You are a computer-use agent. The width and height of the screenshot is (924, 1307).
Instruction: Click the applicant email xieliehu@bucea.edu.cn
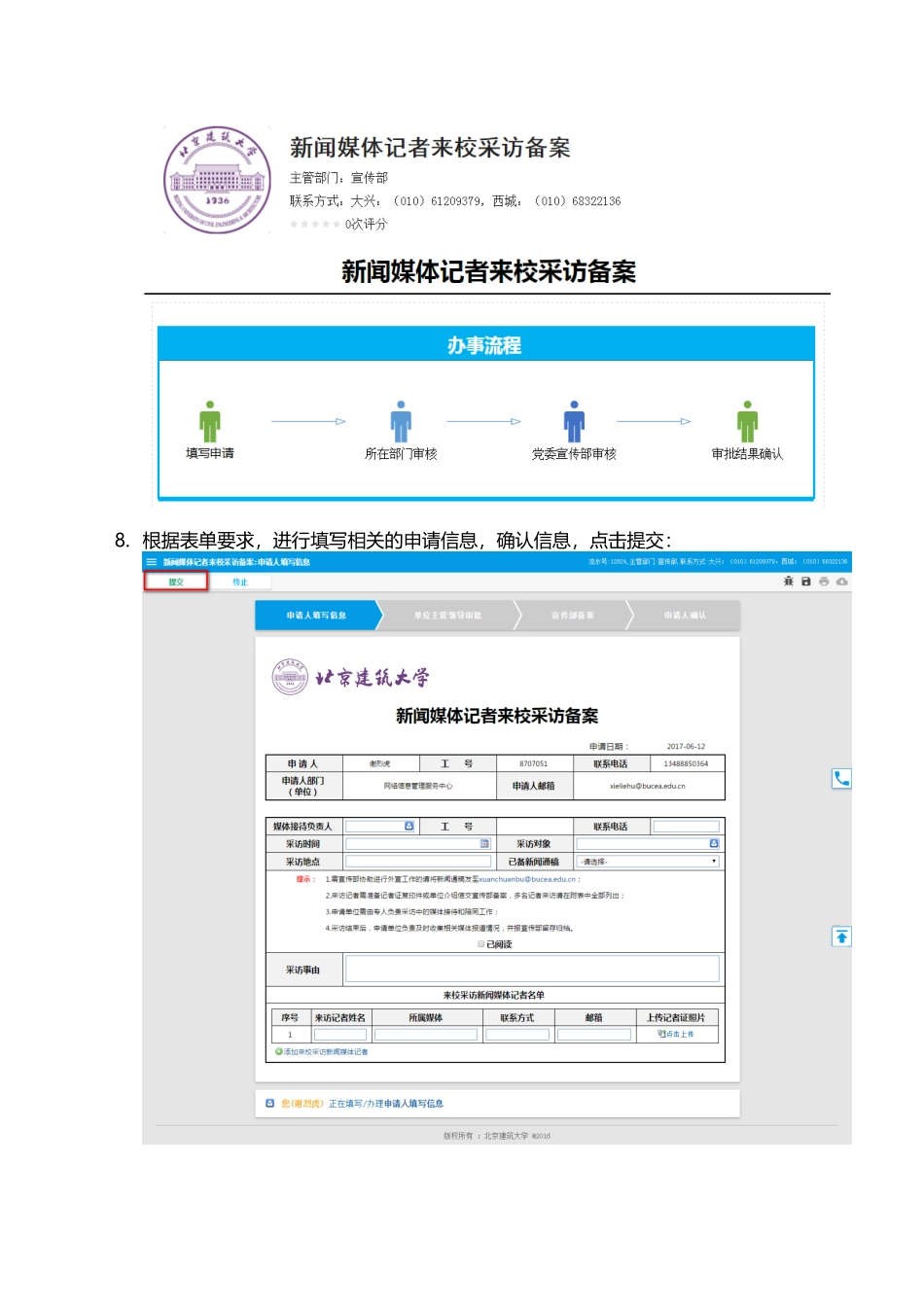click(x=648, y=786)
